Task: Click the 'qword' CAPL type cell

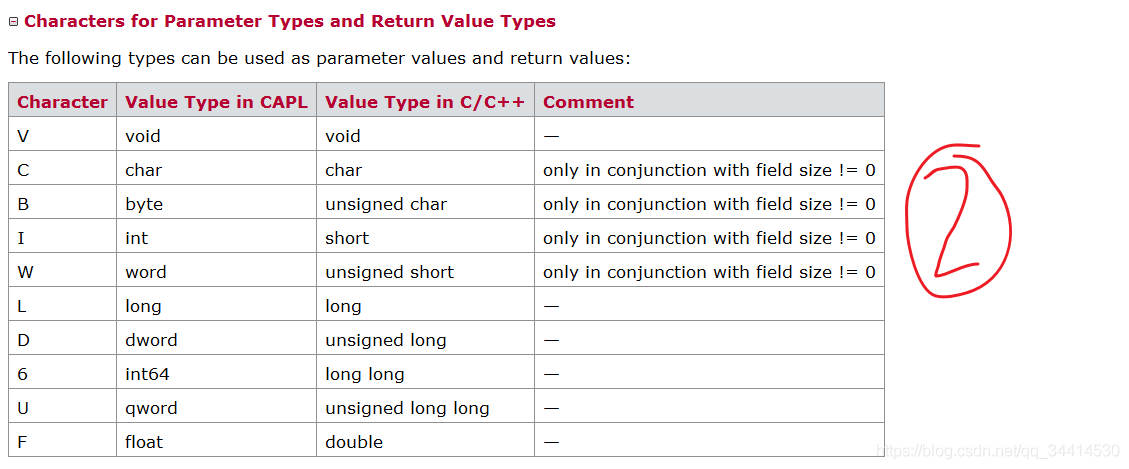Action: coord(216,408)
